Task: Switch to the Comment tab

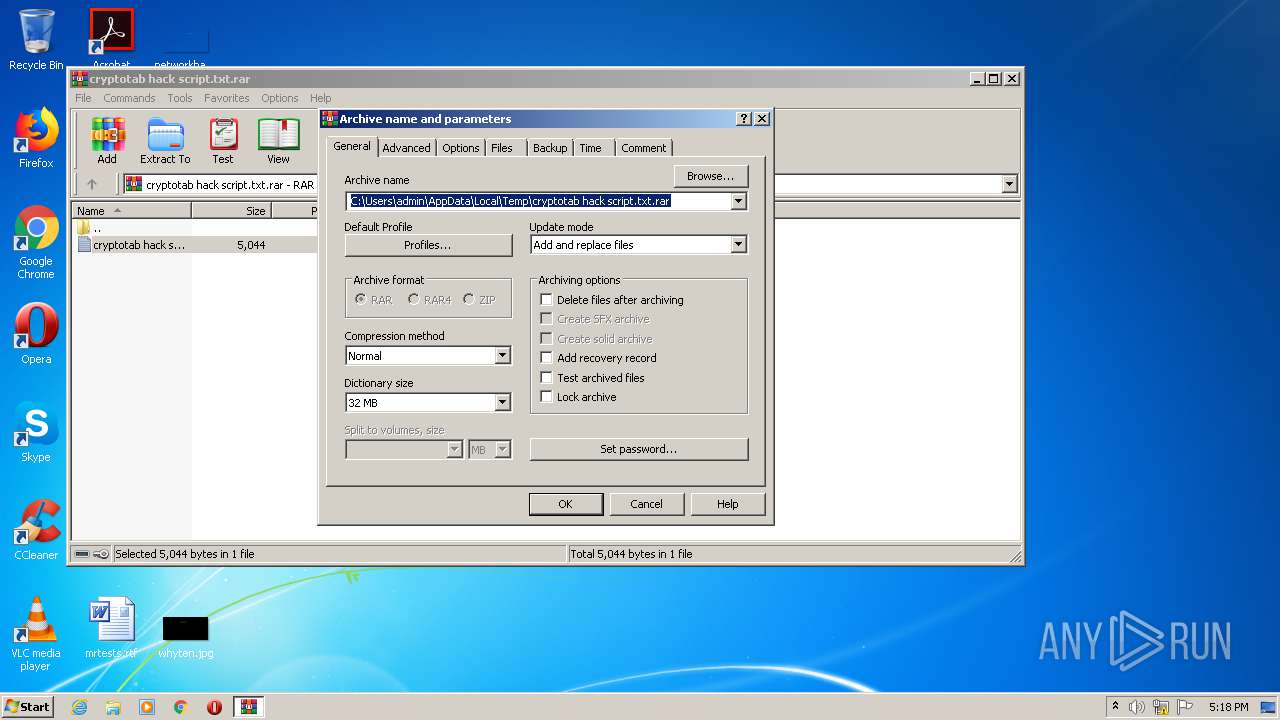Action: (643, 148)
